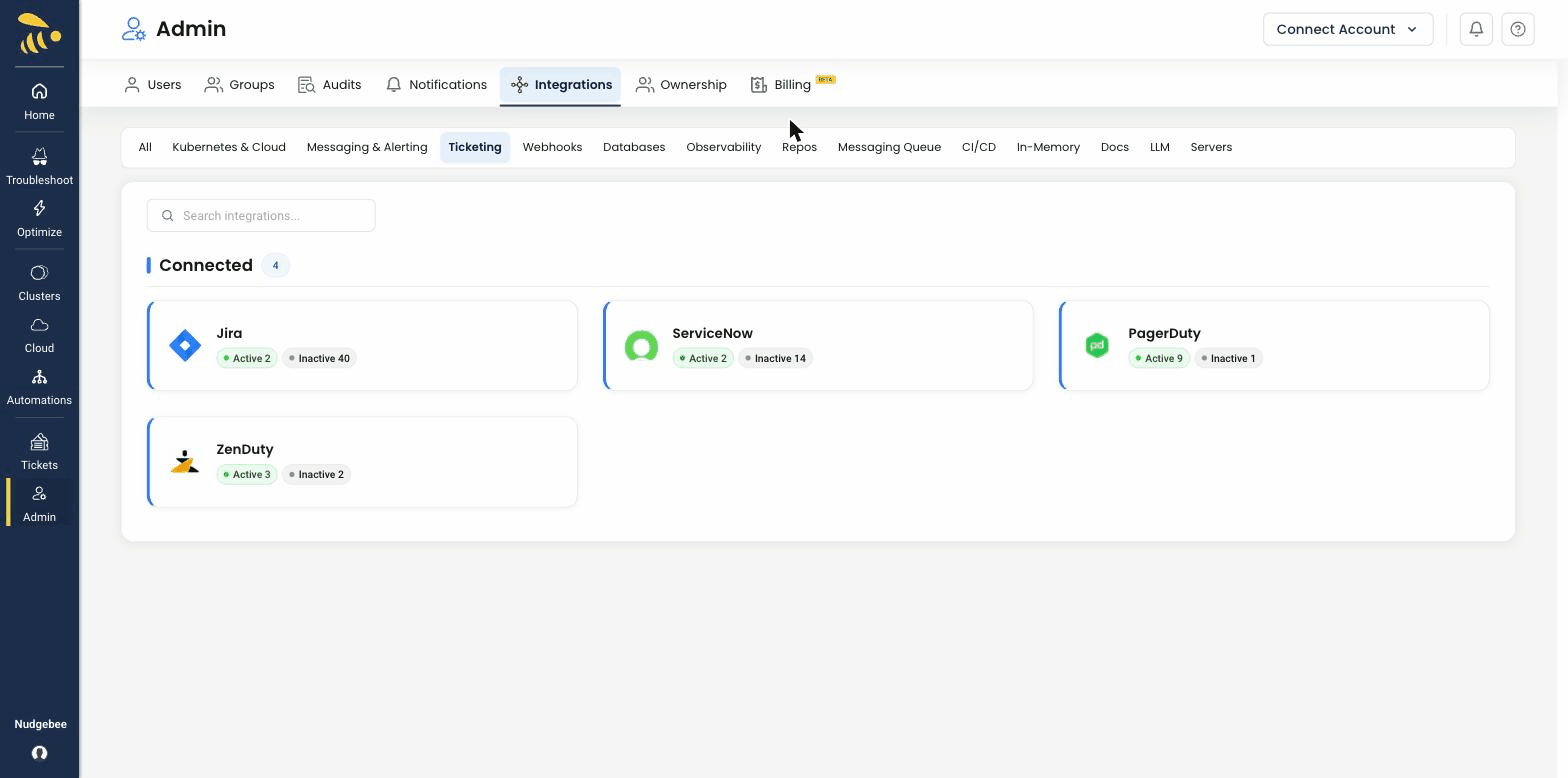Click PagerDuty's Inactive 1 badge
This screenshot has height=778, width=1568.
coord(1229,358)
